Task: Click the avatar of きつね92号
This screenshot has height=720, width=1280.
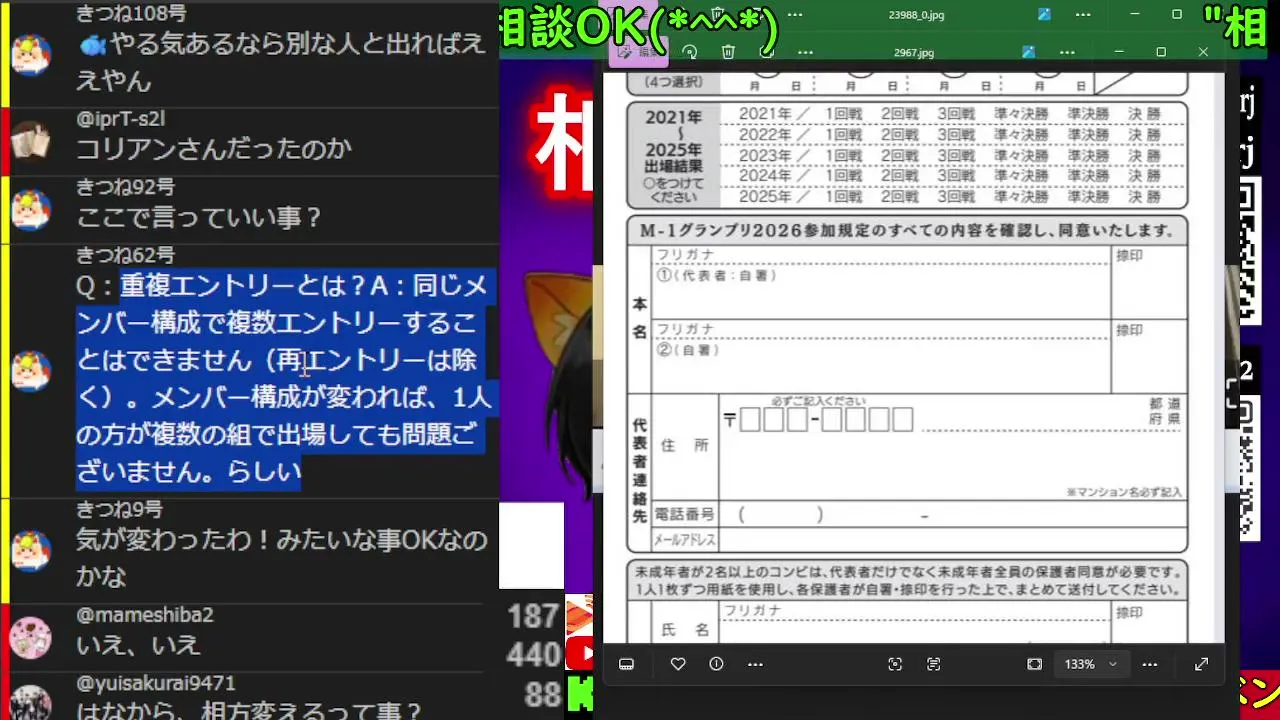Action: coord(31,210)
